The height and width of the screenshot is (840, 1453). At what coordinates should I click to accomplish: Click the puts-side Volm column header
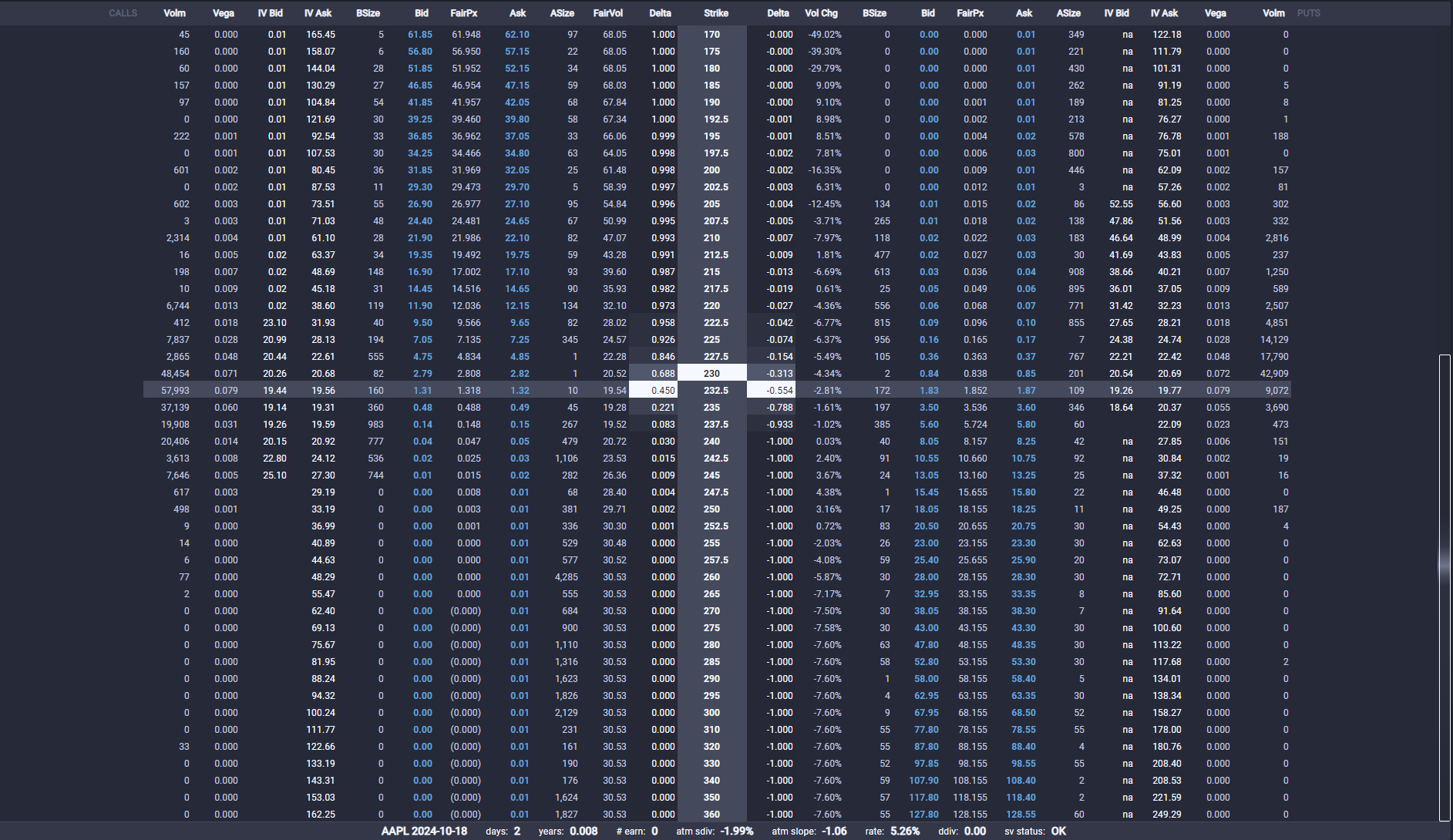(x=1273, y=13)
